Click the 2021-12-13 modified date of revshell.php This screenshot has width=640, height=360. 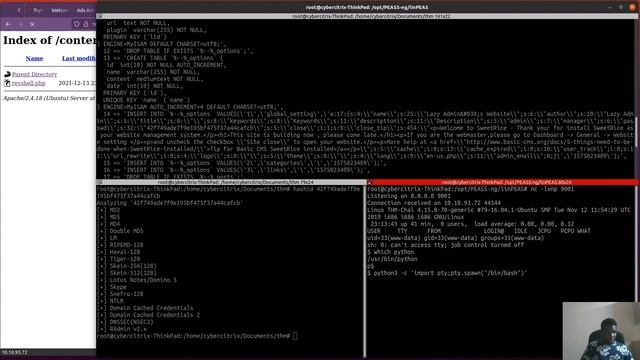[77, 83]
